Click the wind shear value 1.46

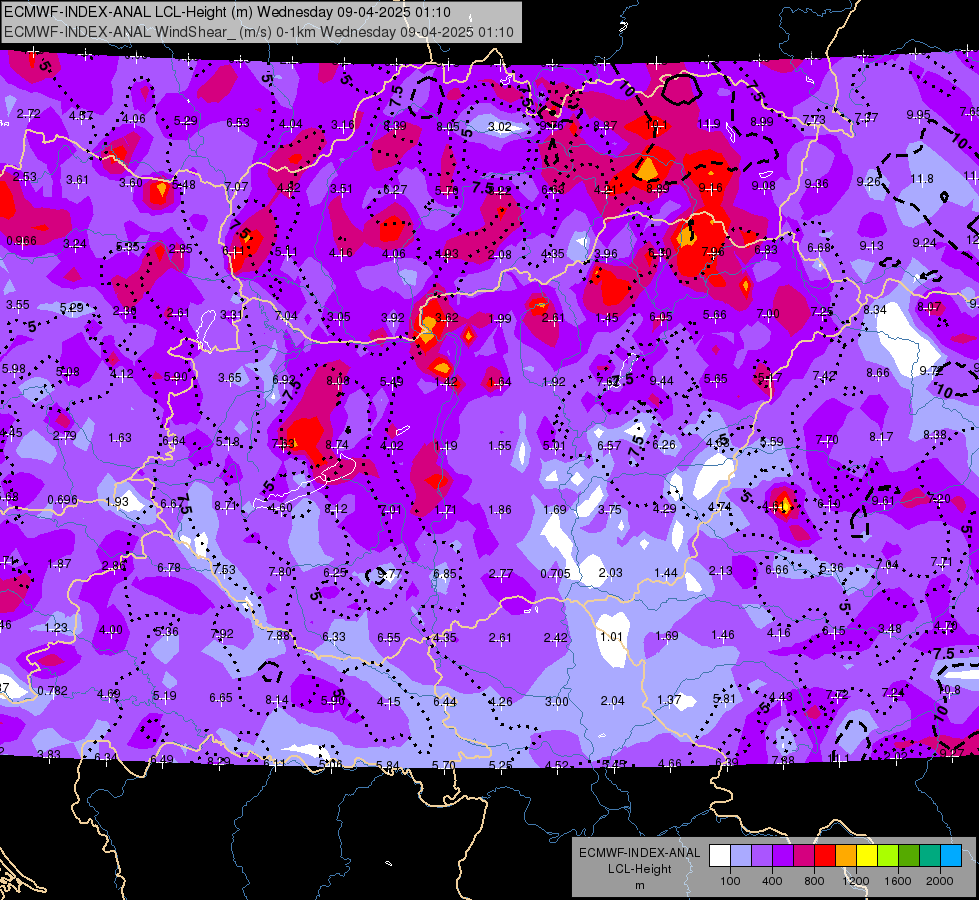(x=722, y=635)
